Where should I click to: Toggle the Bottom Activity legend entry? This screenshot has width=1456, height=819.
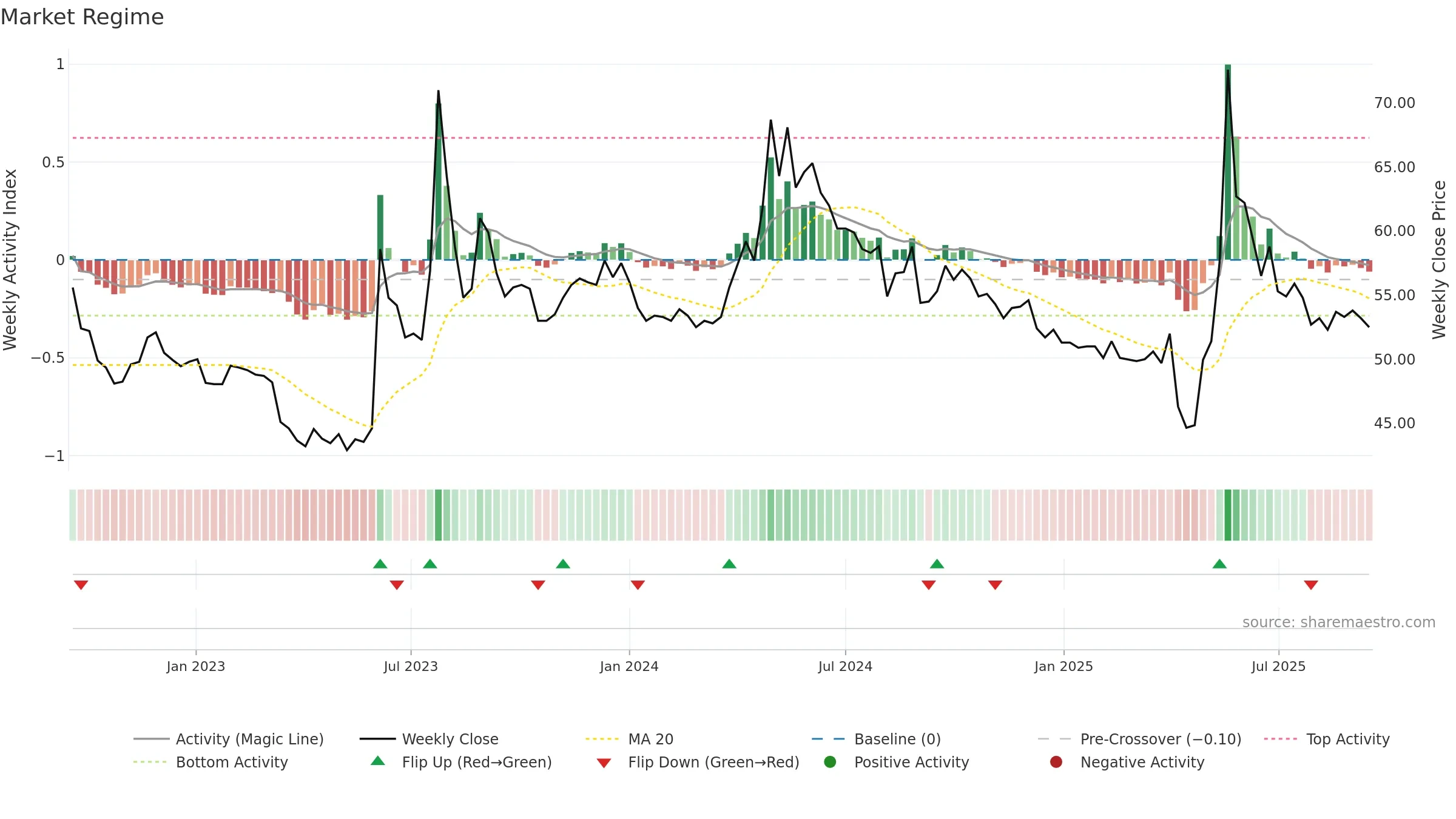211,762
